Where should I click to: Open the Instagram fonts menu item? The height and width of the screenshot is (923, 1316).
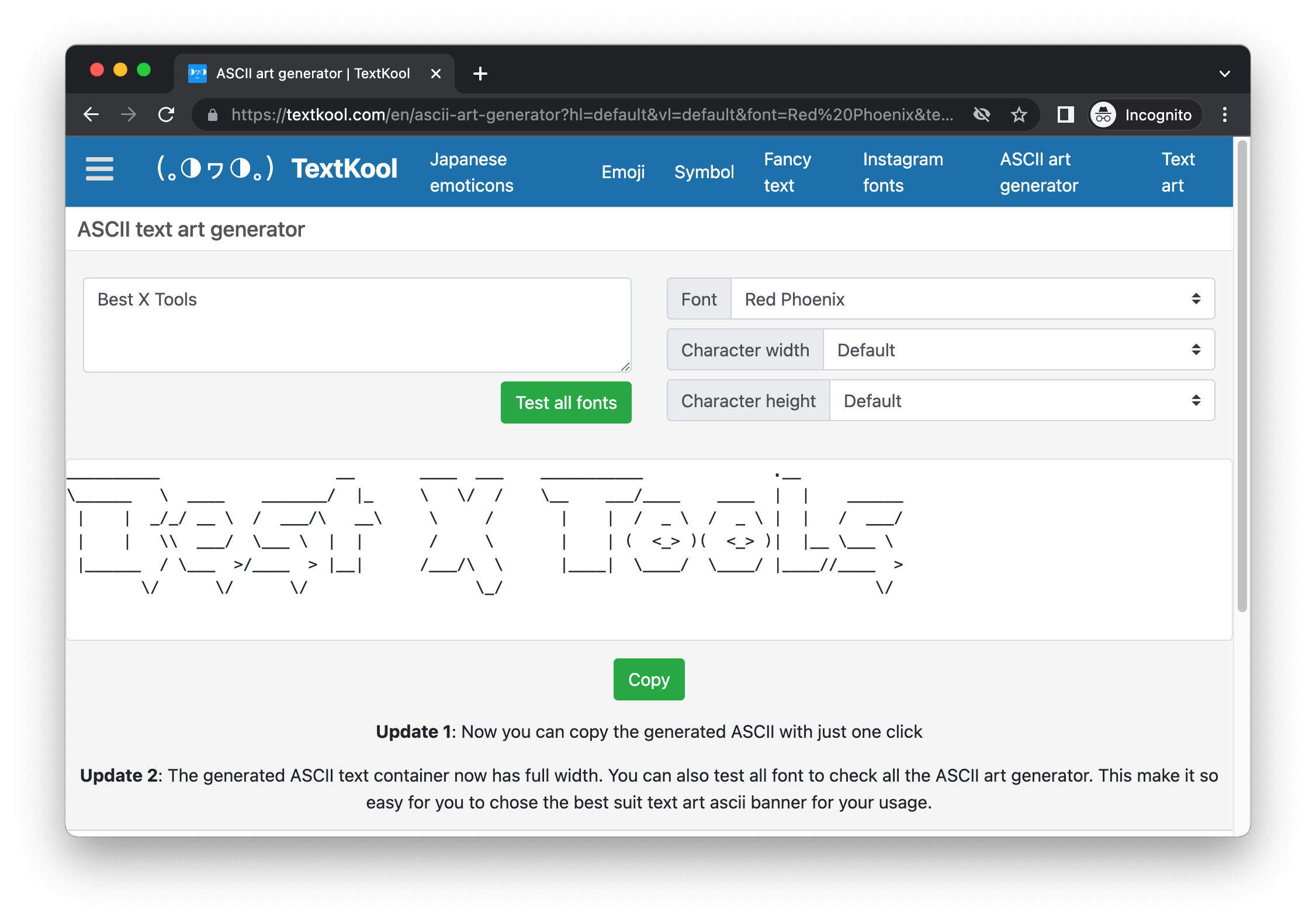click(903, 172)
